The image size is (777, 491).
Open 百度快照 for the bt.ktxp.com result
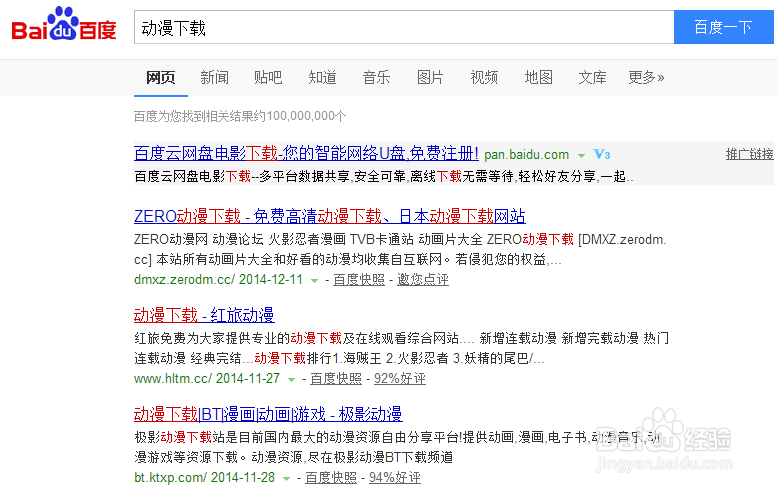(331, 478)
